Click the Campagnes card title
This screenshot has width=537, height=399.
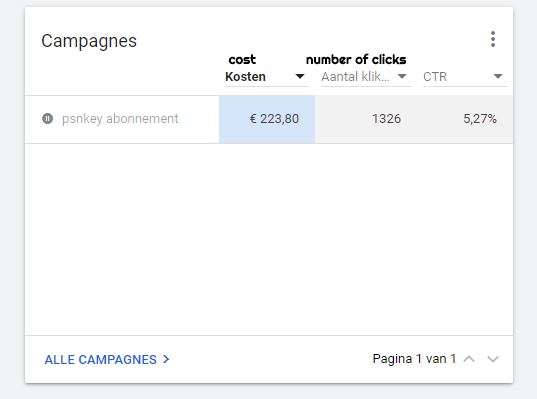coord(89,41)
